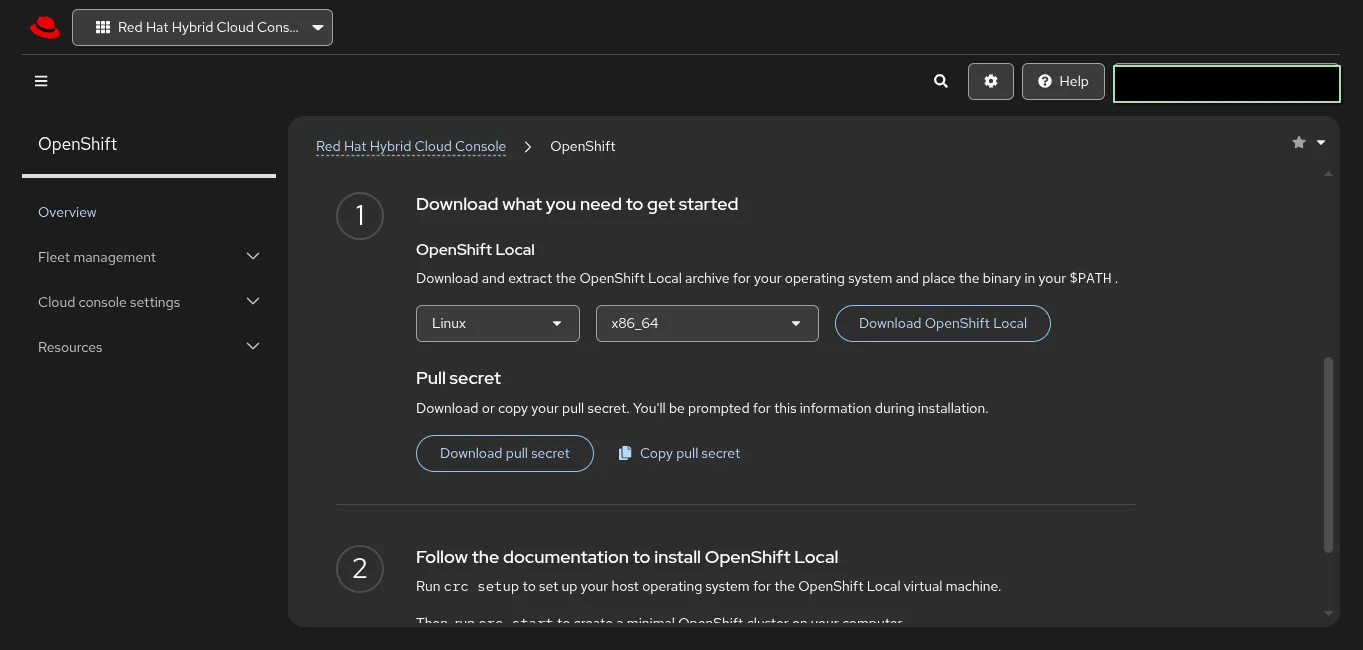Viewport: 1363px width, 650px height.
Task: Expand Resources section
Action: (x=149, y=347)
